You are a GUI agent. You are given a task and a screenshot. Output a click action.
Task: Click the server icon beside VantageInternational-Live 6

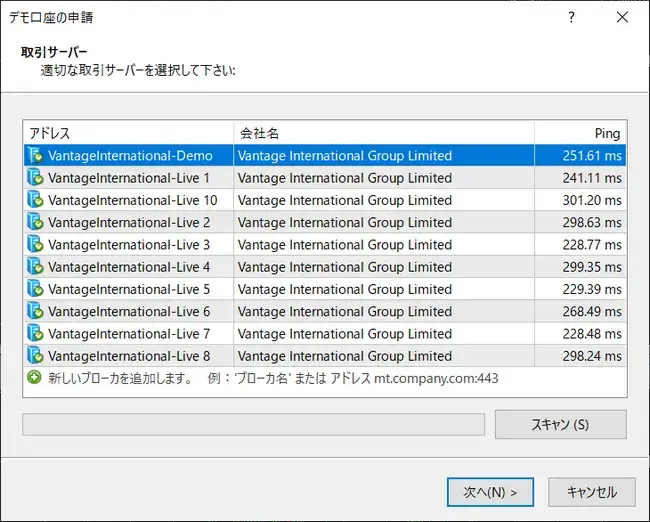click(35, 311)
